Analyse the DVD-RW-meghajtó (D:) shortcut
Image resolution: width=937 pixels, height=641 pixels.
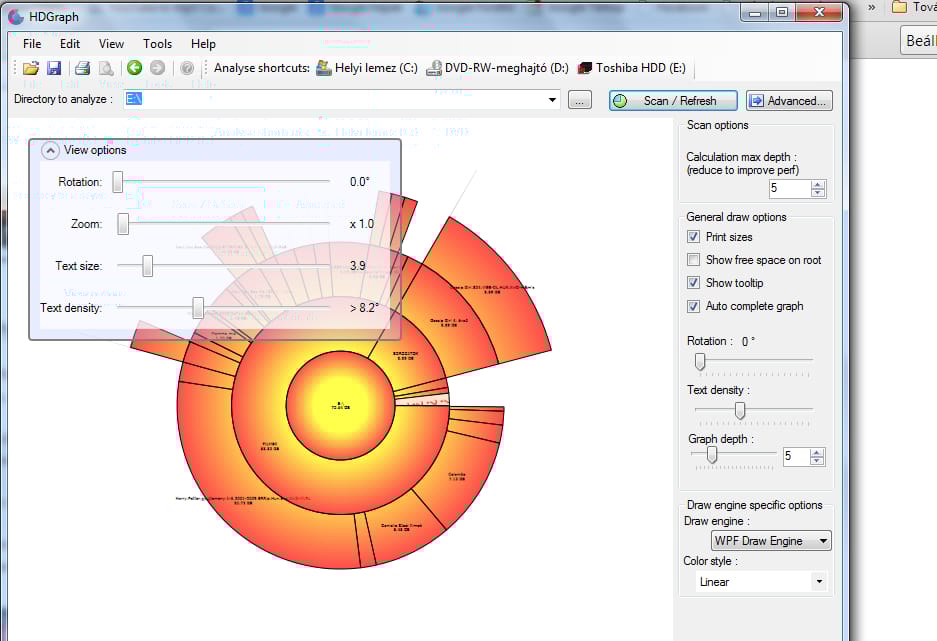coord(497,68)
